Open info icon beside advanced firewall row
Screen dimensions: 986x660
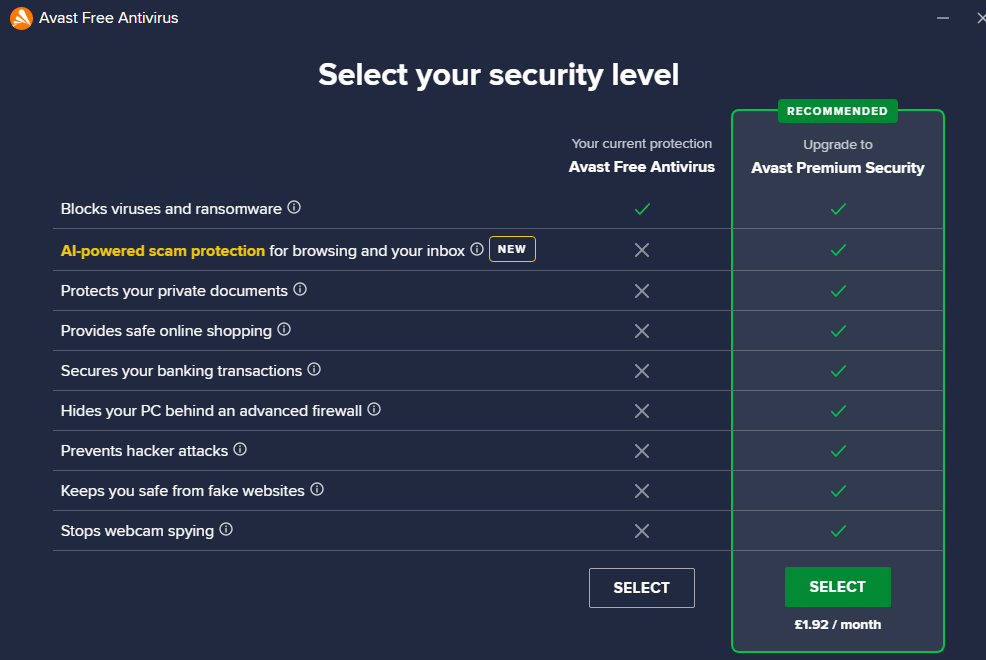(374, 409)
